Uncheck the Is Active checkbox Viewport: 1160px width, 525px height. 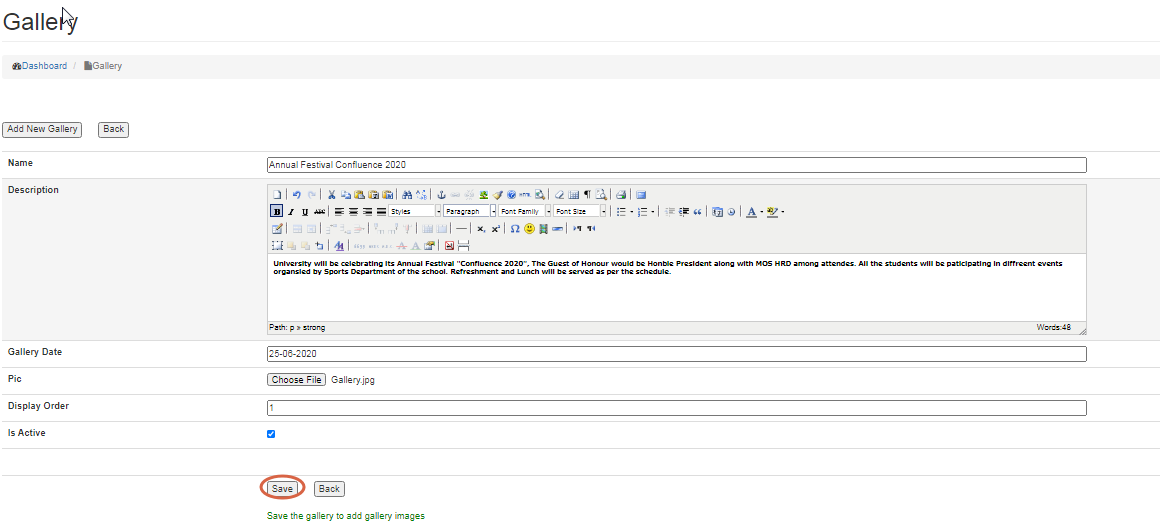(271, 434)
